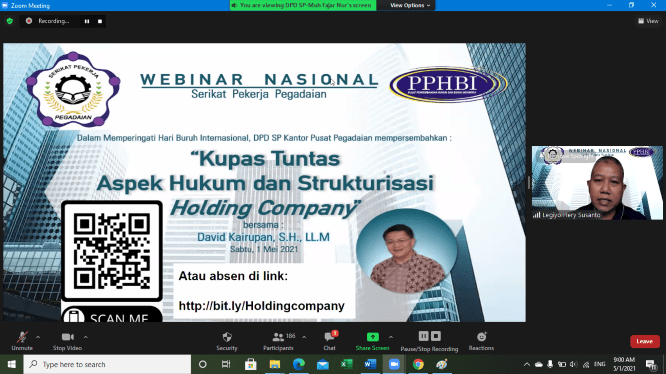Open the View layout button

(648, 21)
